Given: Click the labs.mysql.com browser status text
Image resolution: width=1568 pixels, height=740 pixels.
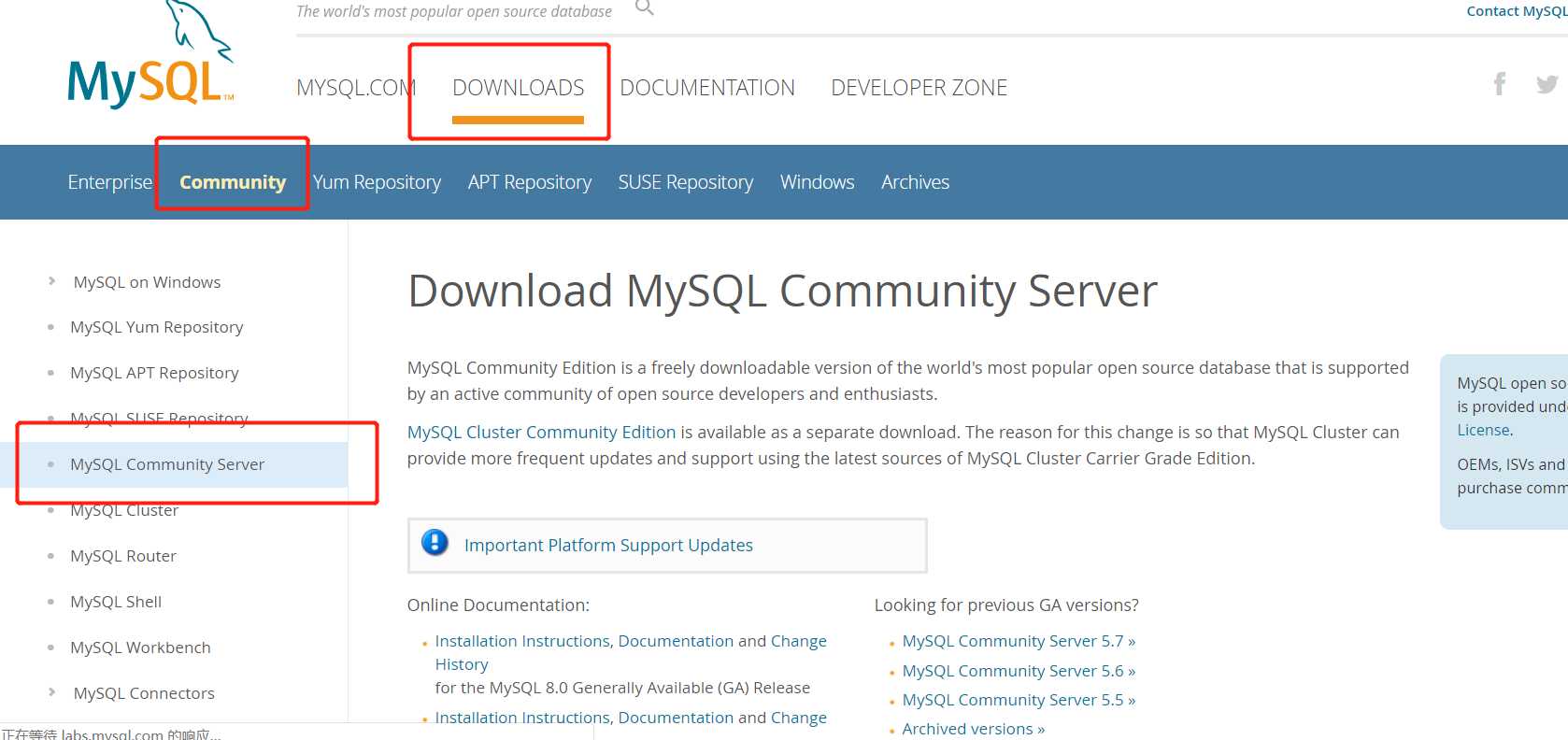Looking at the screenshot, I should 111,734.
